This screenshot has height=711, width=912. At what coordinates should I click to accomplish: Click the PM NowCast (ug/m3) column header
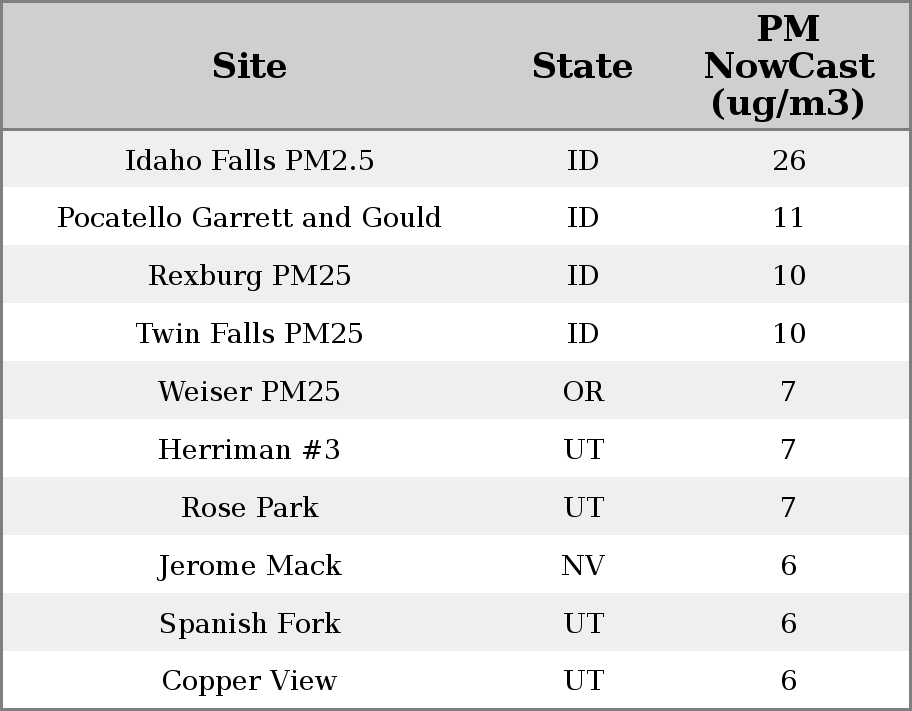pyautogui.click(x=788, y=66)
